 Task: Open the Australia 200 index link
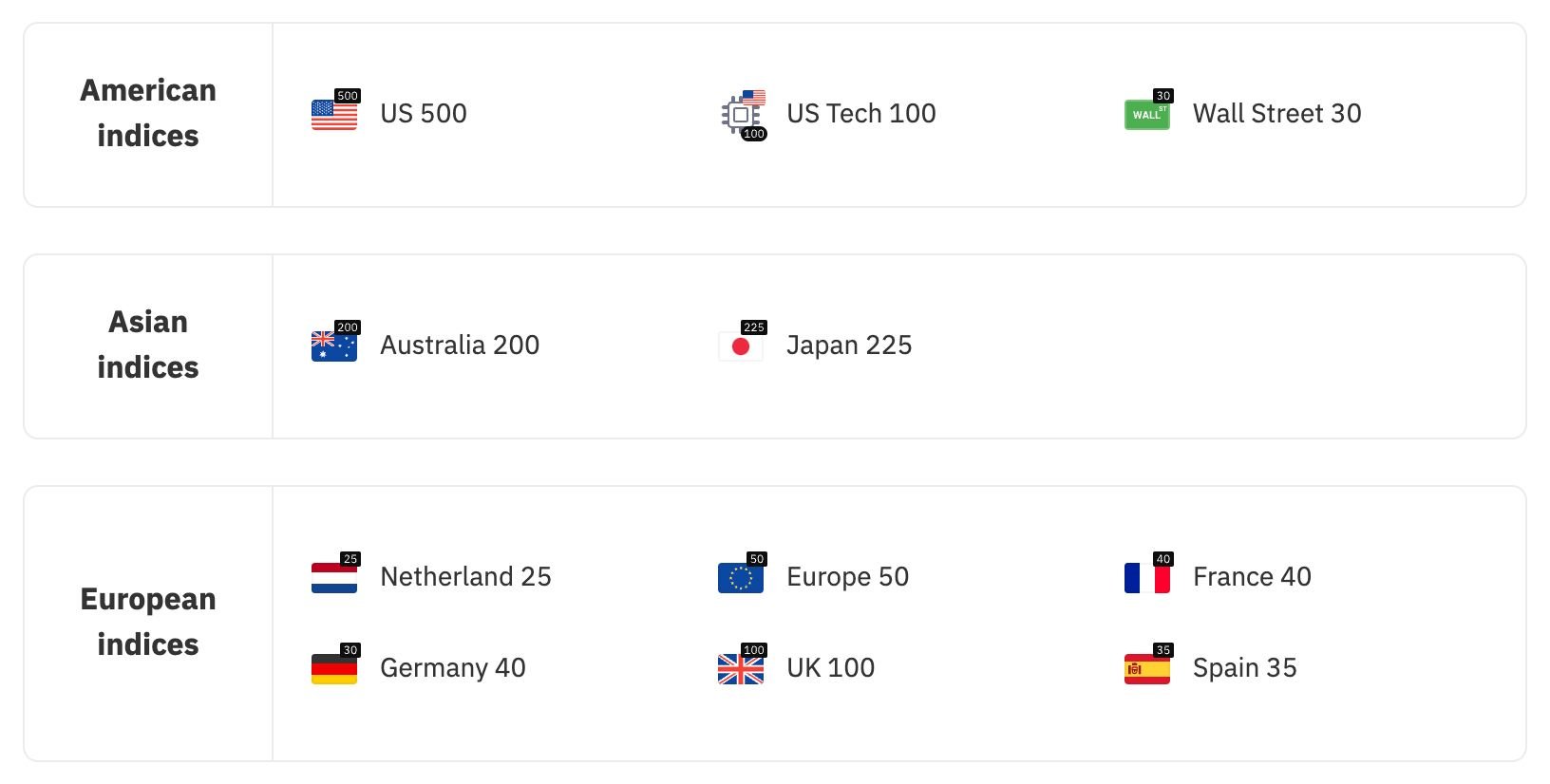point(460,345)
